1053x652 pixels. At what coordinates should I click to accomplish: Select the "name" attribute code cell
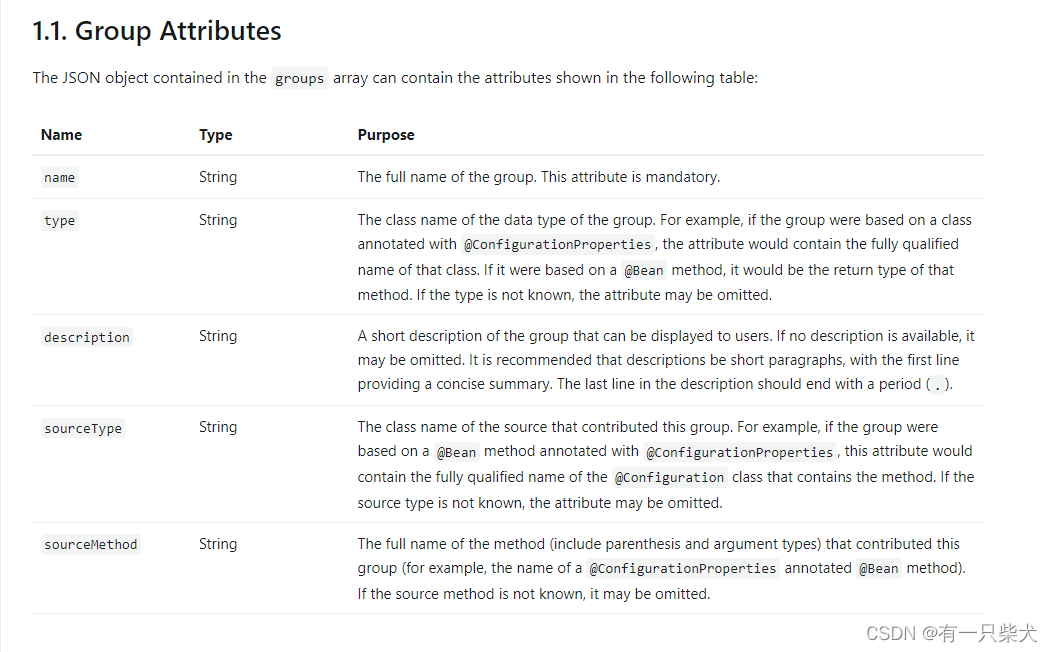[59, 178]
